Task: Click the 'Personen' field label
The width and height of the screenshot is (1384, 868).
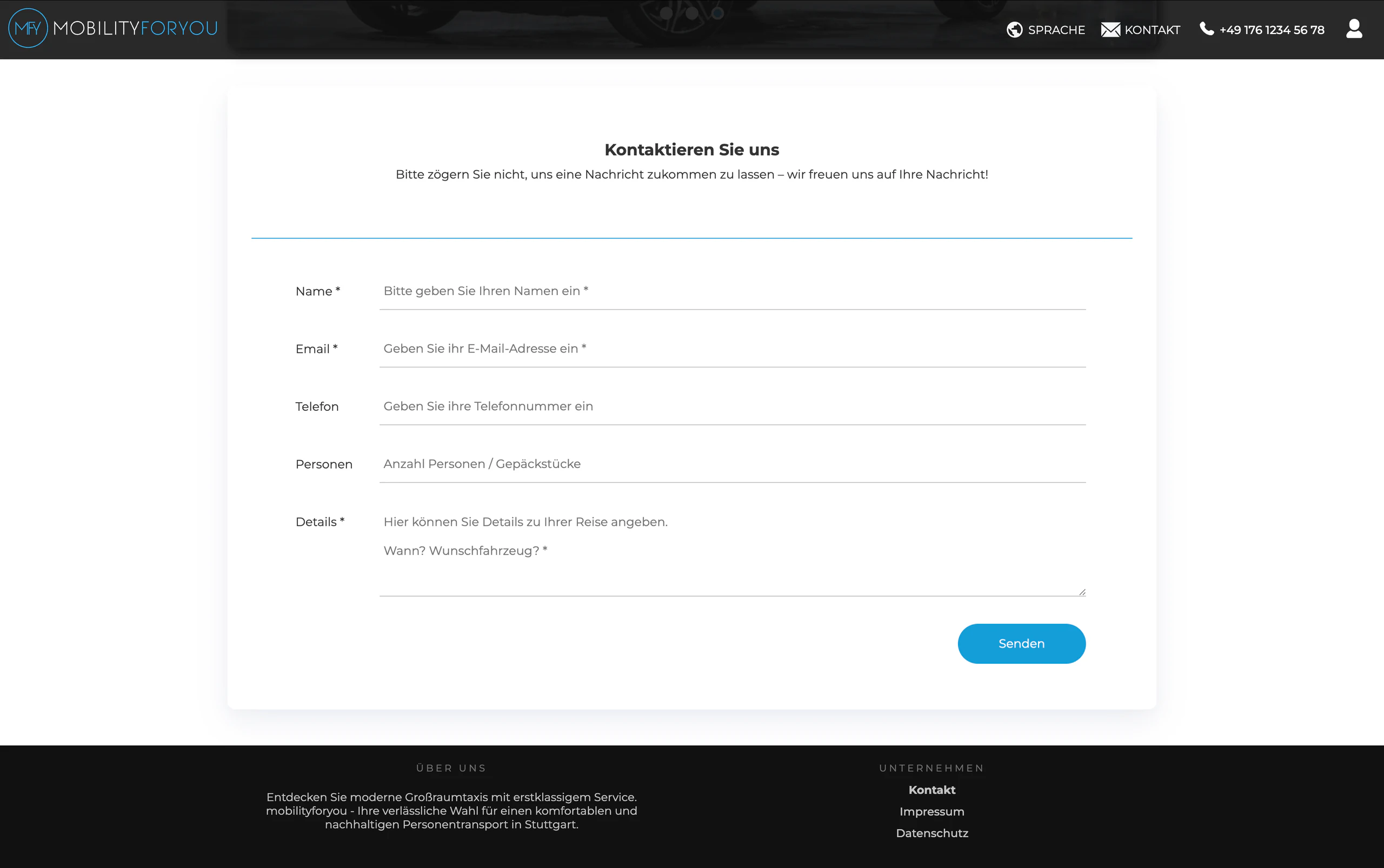Action: click(x=324, y=464)
